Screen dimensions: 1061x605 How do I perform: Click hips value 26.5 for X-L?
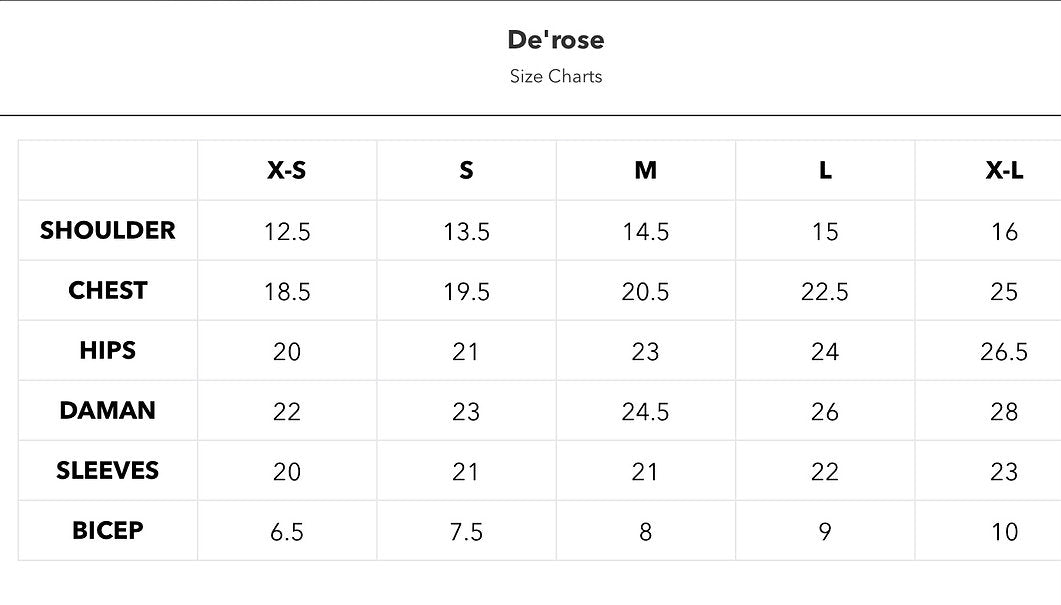click(x=1004, y=352)
